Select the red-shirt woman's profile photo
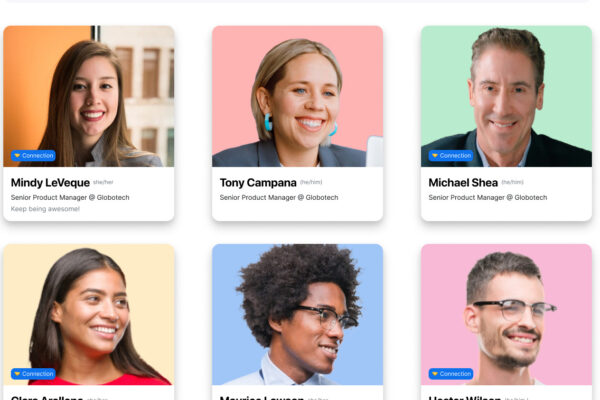 pyautogui.click(x=89, y=314)
